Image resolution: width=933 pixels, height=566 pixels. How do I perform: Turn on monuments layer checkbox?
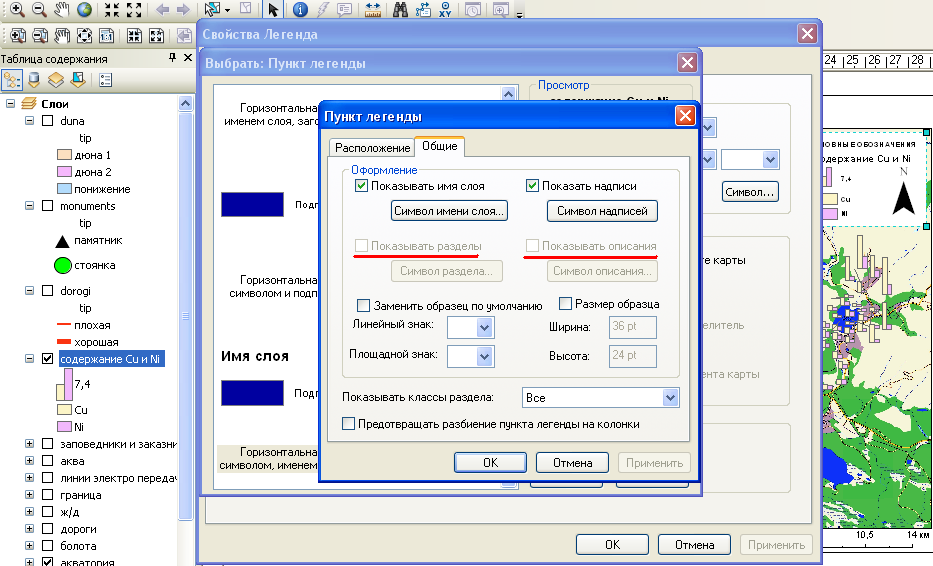pyautogui.click(x=48, y=206)
